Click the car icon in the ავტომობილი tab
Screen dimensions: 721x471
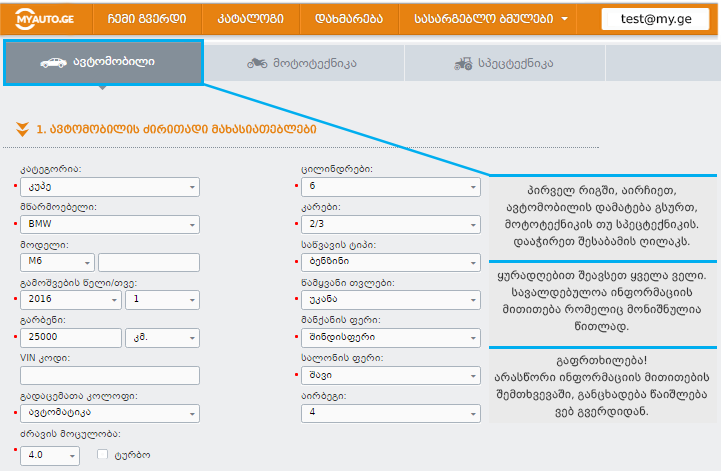(53, 63)
